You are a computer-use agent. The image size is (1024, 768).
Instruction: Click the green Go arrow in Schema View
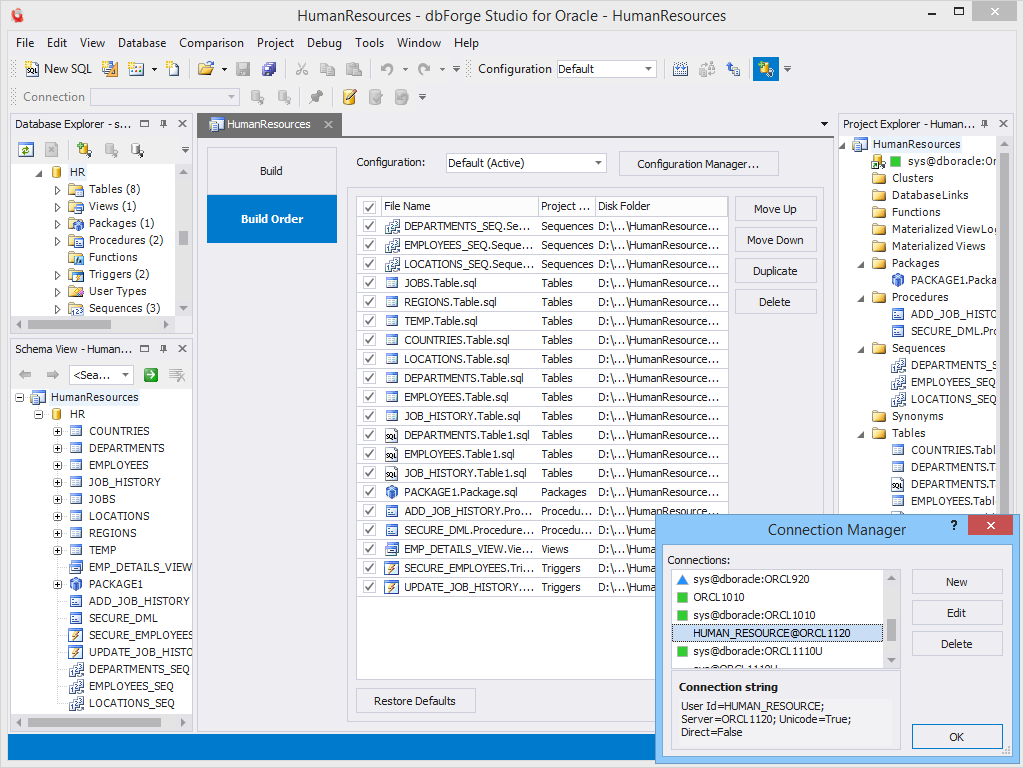click(151, 374)
